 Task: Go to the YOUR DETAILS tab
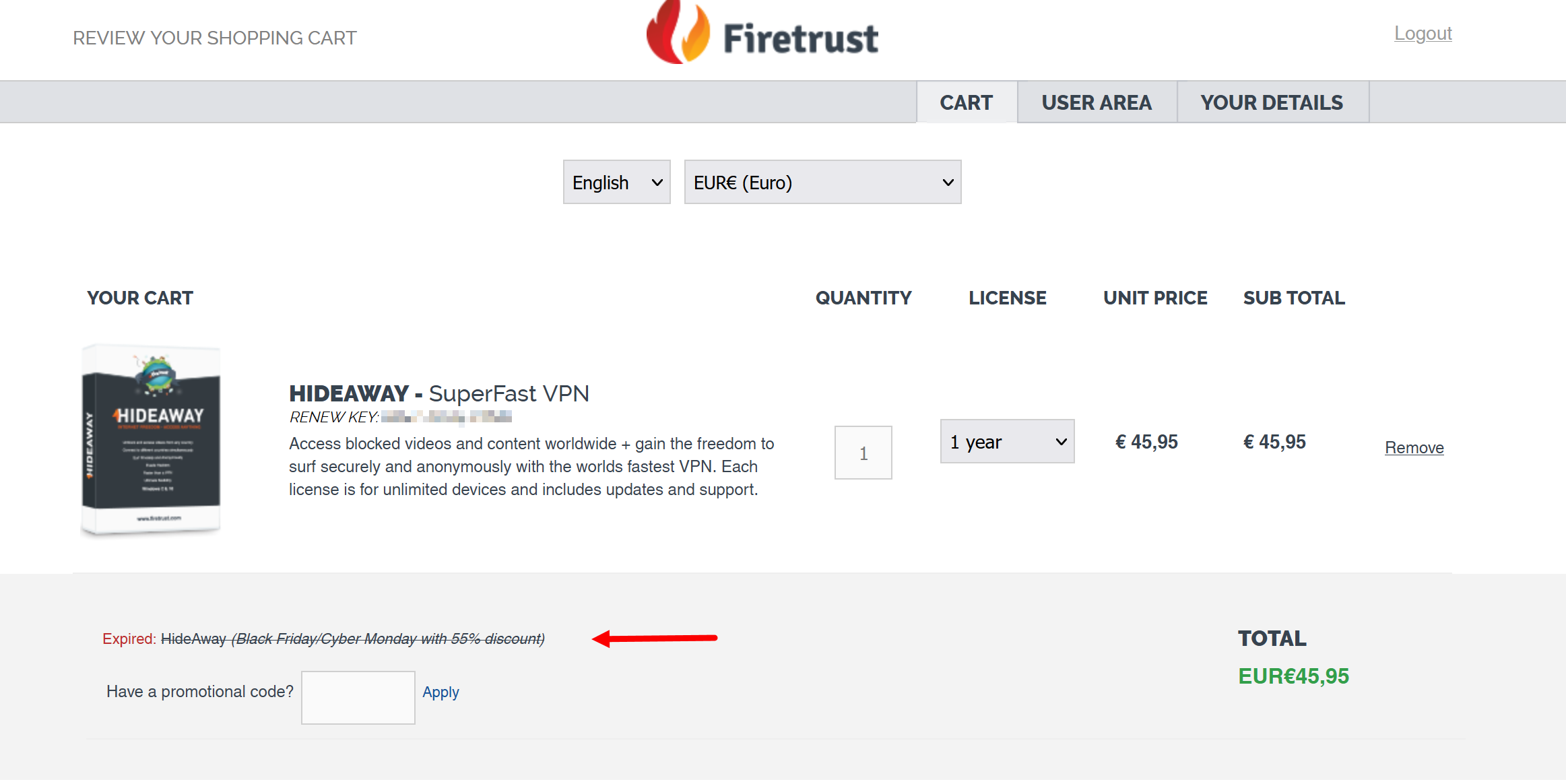coord(1272,102)
